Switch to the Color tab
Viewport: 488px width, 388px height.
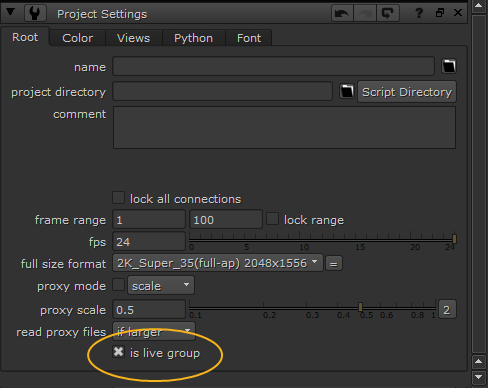point(77,38)
